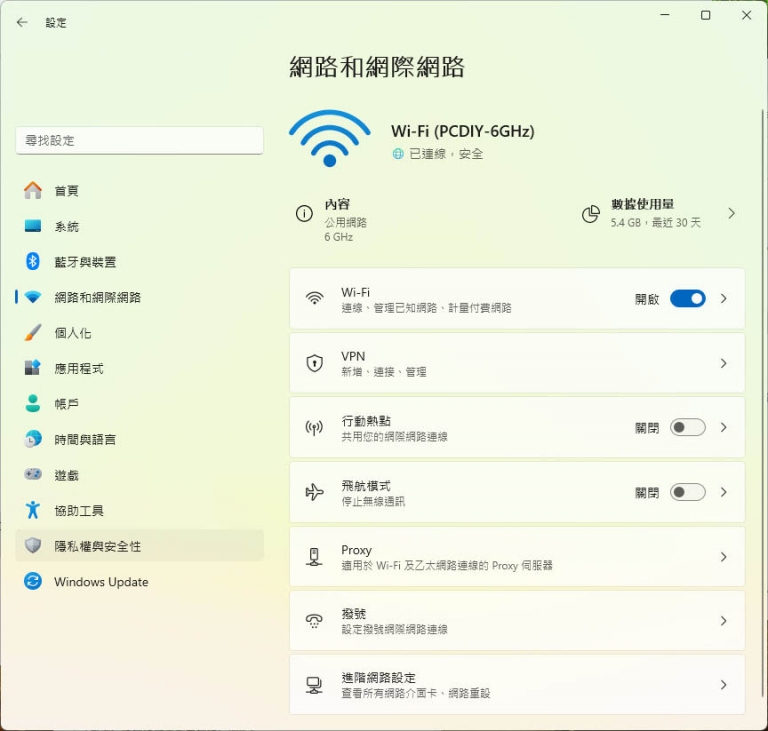The height and width of the screenshot is (731, 768).
Task: Open mobile hotspot row chevron
Action: [724, 428]
